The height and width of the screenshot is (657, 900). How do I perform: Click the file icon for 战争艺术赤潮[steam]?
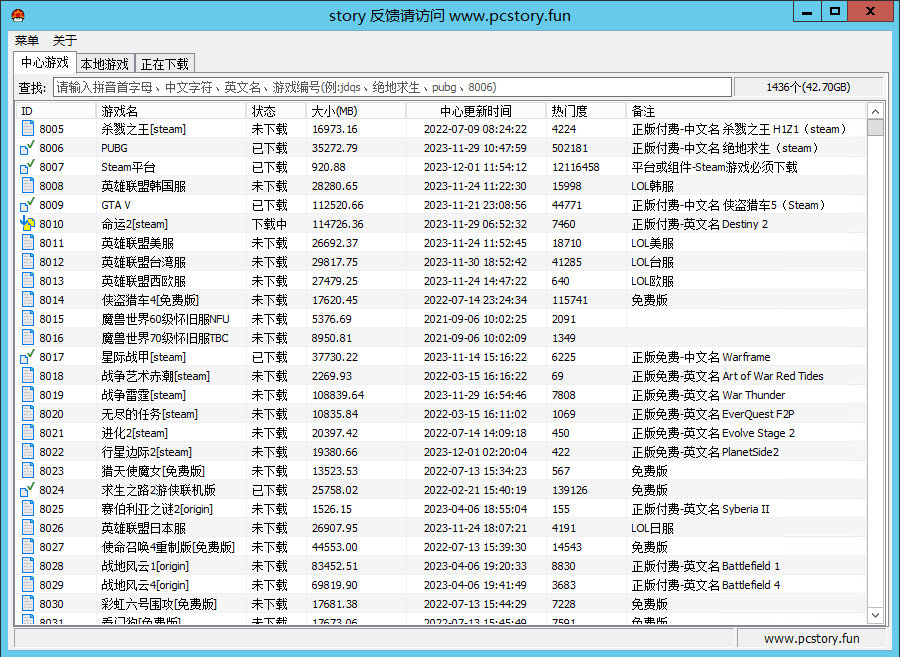[x=28, y=375]
